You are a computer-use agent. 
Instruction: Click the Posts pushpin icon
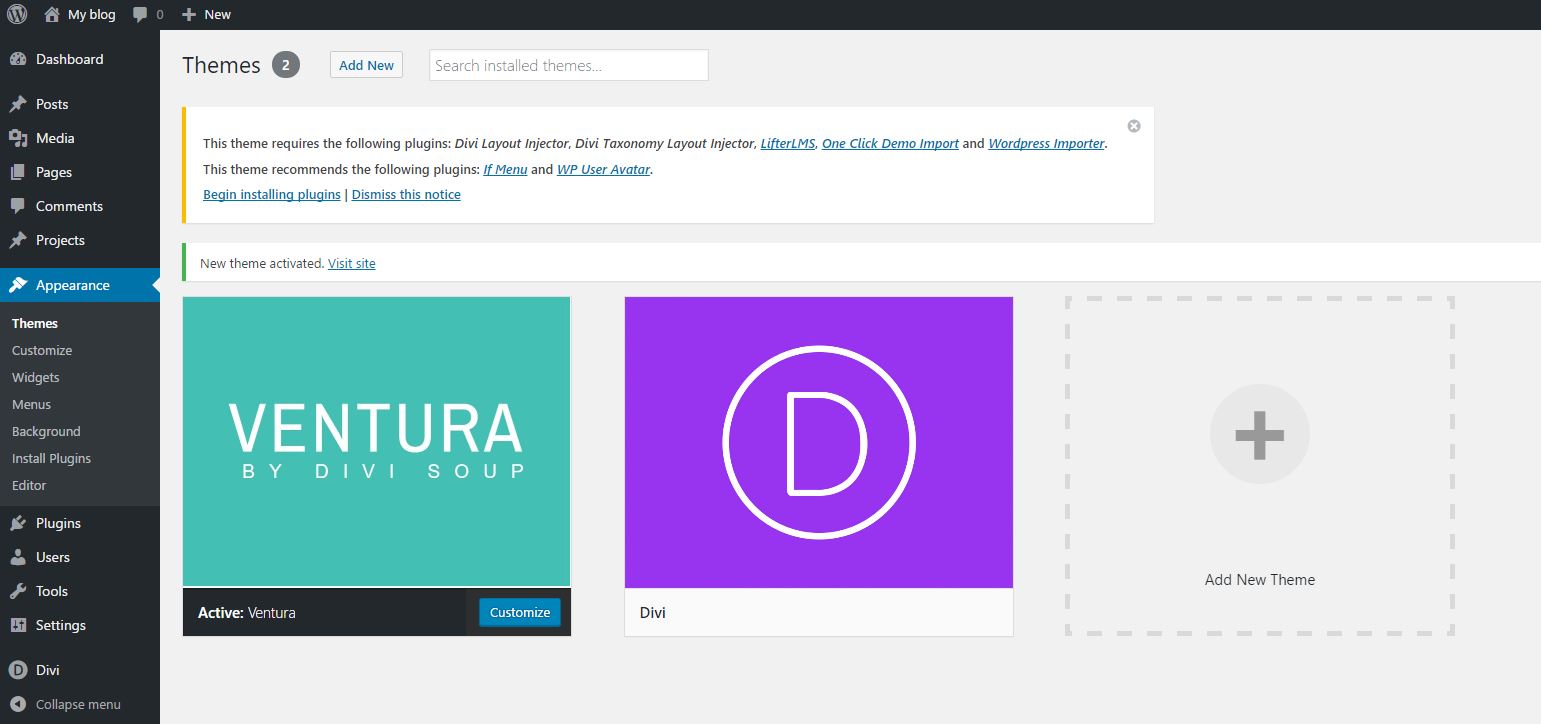18,104
